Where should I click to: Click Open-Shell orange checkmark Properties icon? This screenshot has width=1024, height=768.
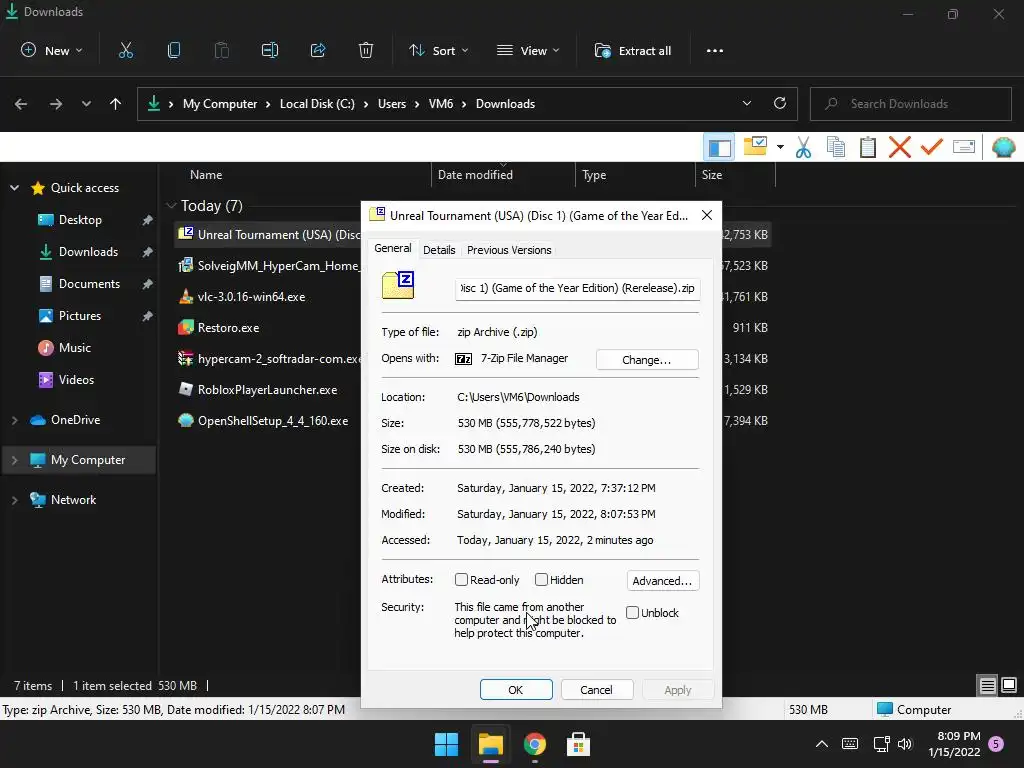931,148
